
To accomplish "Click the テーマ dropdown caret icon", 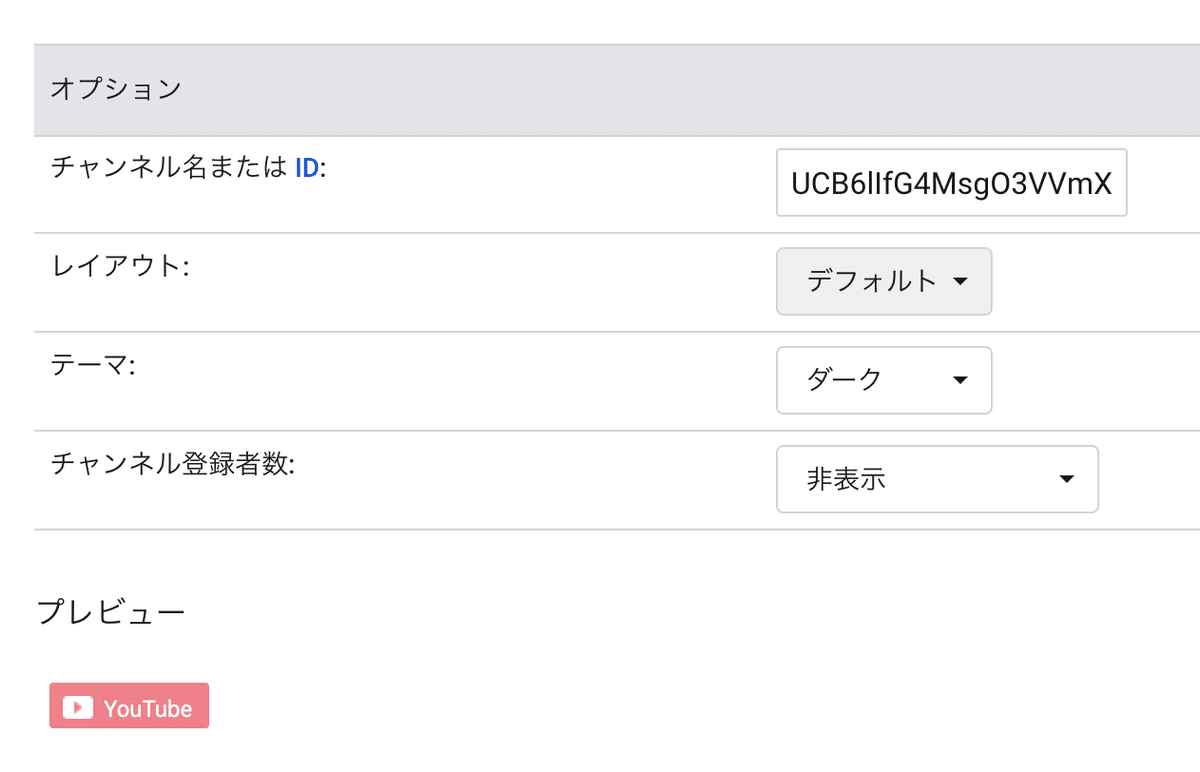I will click(x=961, y=380).
